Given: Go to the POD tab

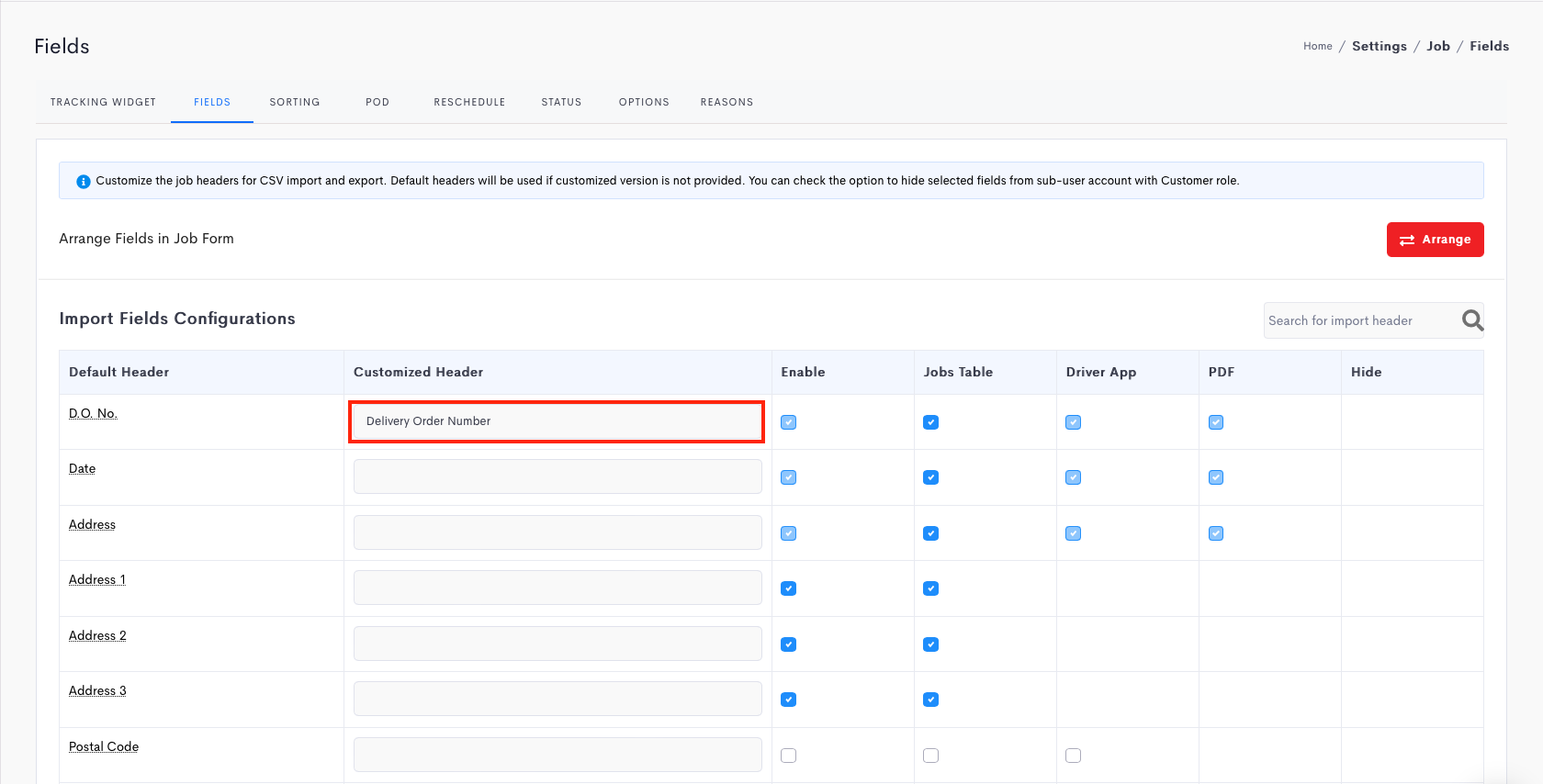Looking at the screenshot, I should (377, 102).
